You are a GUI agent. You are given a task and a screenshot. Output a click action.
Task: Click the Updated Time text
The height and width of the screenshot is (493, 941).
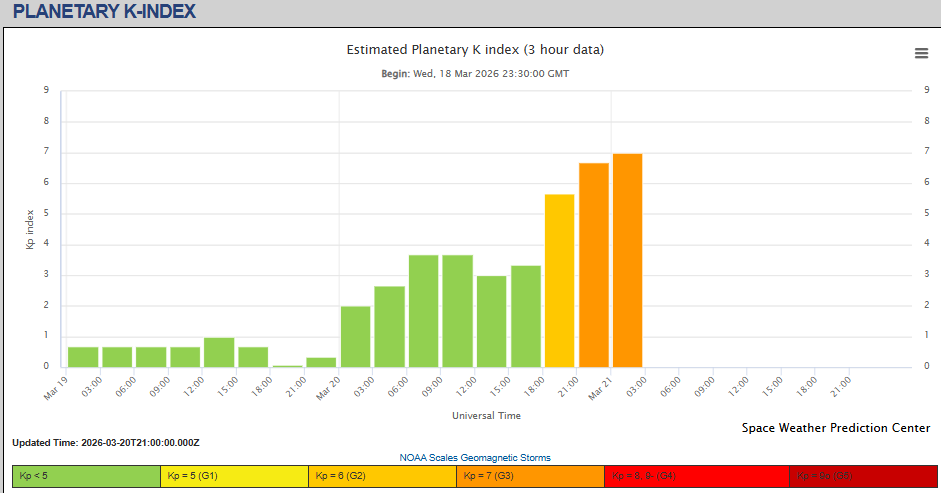coord(106,443)
